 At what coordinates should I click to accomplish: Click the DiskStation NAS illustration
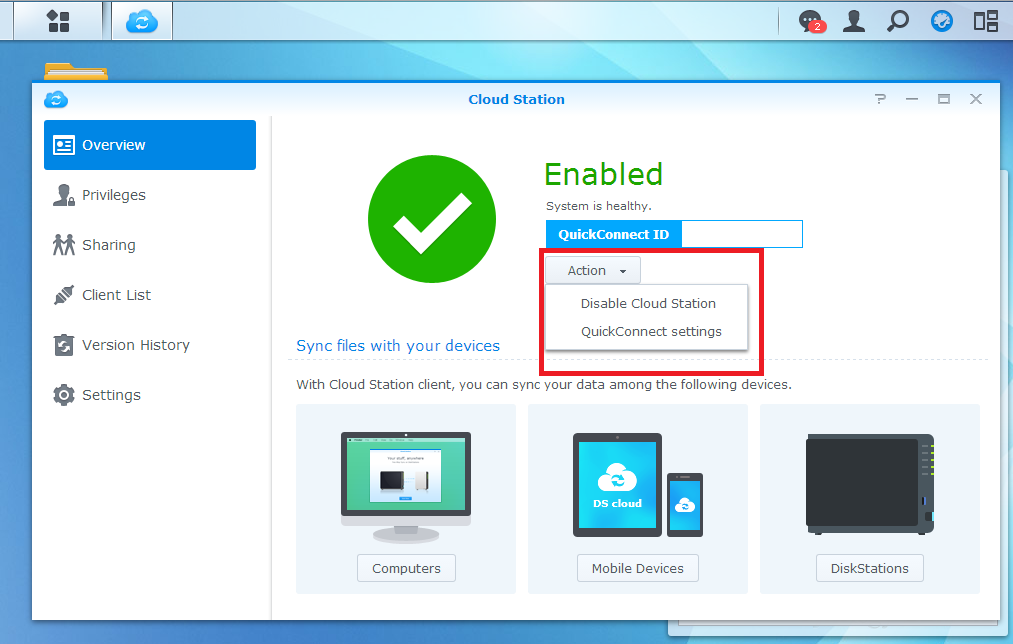coord(870,484)
